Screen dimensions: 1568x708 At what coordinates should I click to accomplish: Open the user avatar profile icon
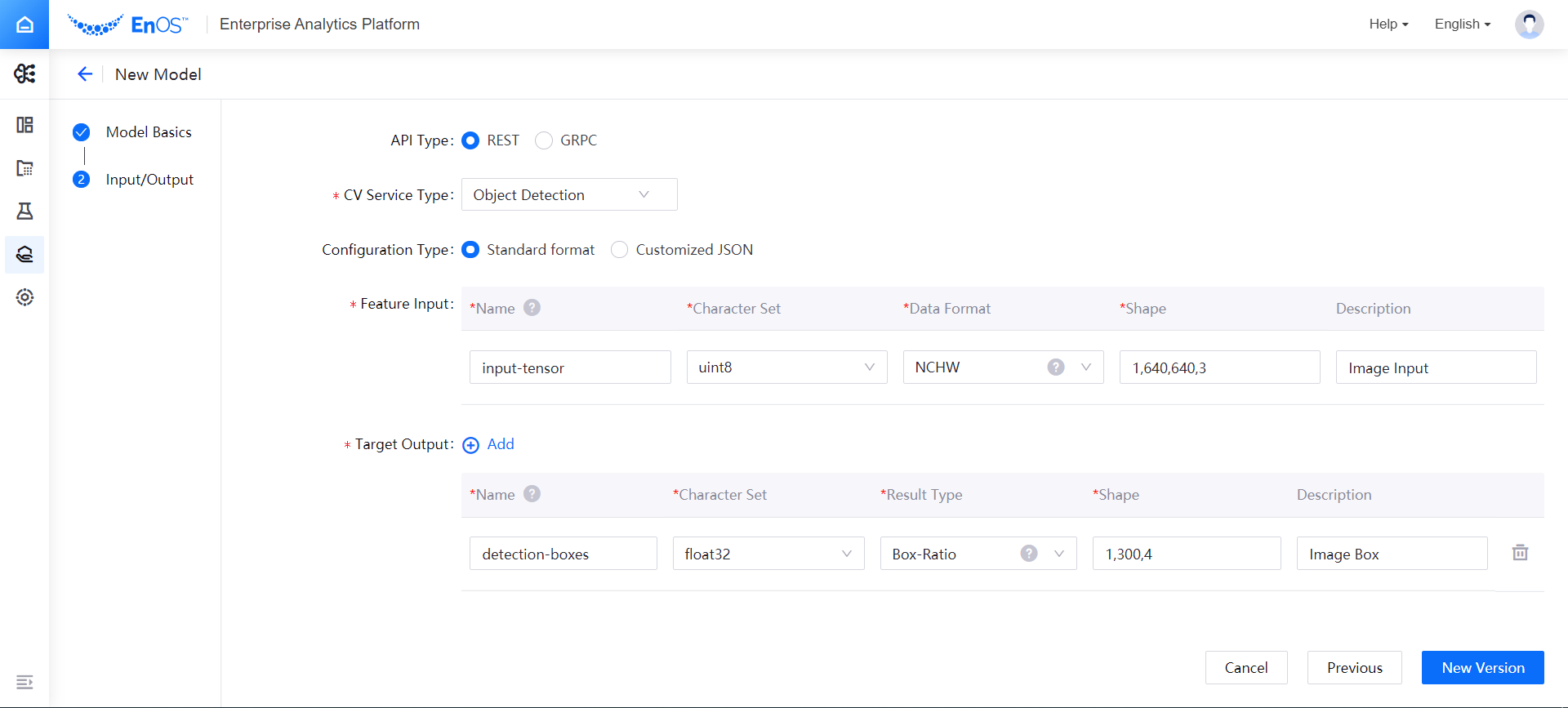[x=1529, y=24]
